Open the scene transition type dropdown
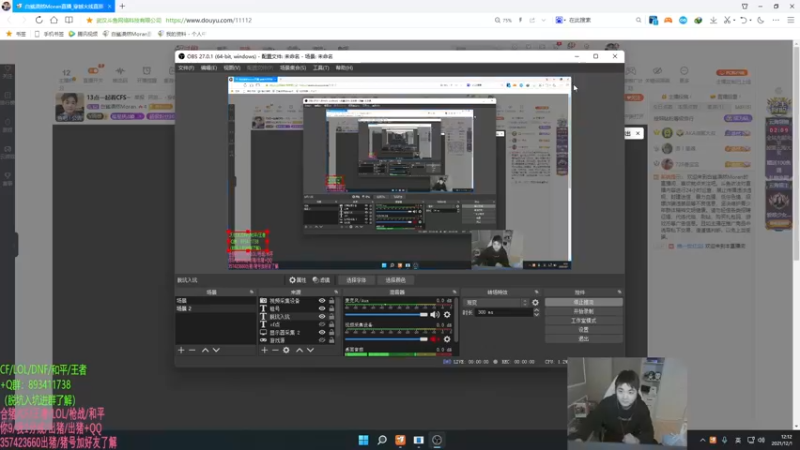Image resolution: width=800 pixels, height=450 pixels. pos(496,303)
